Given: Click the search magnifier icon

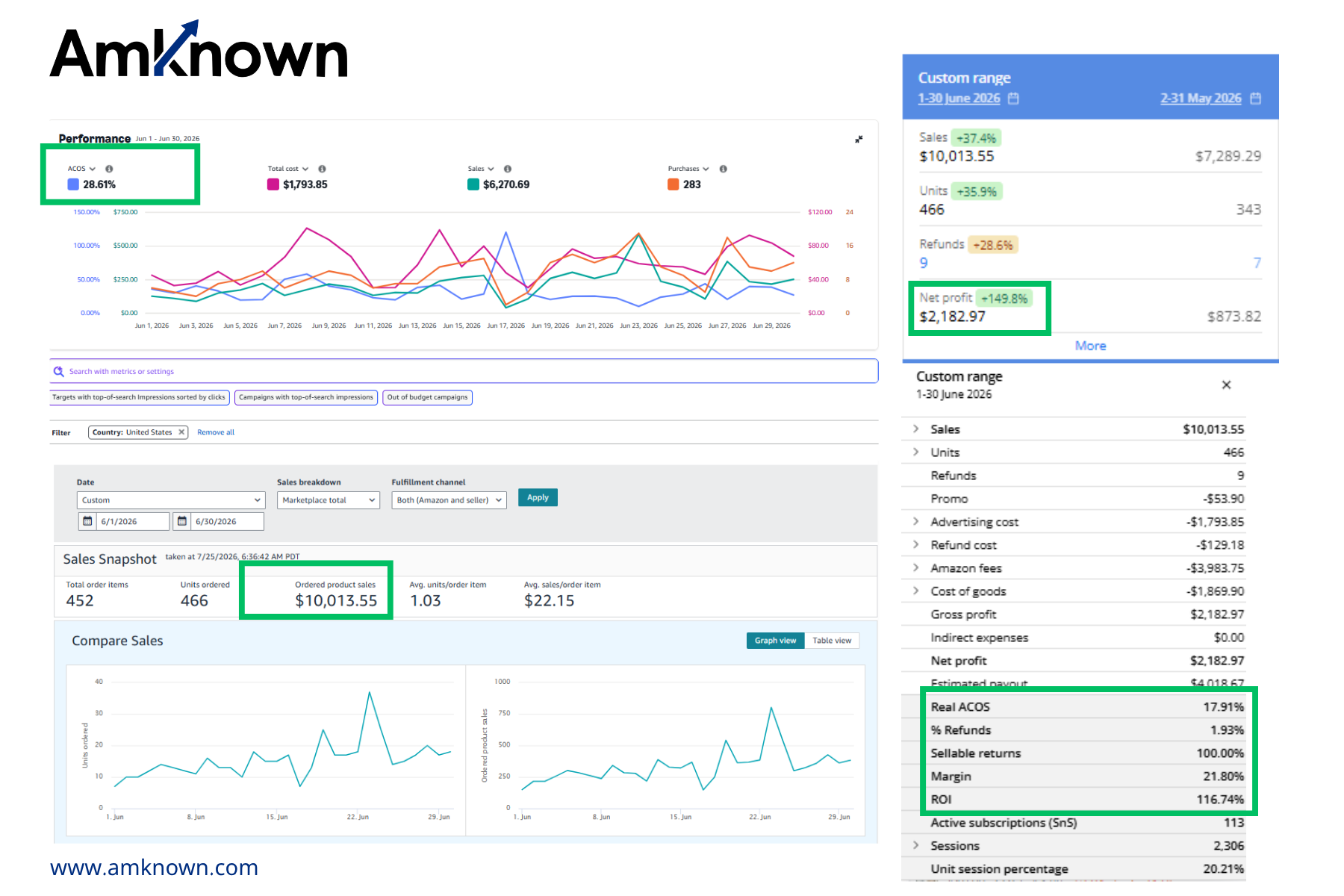Looking at the screenshot, I should click(58, 371).
